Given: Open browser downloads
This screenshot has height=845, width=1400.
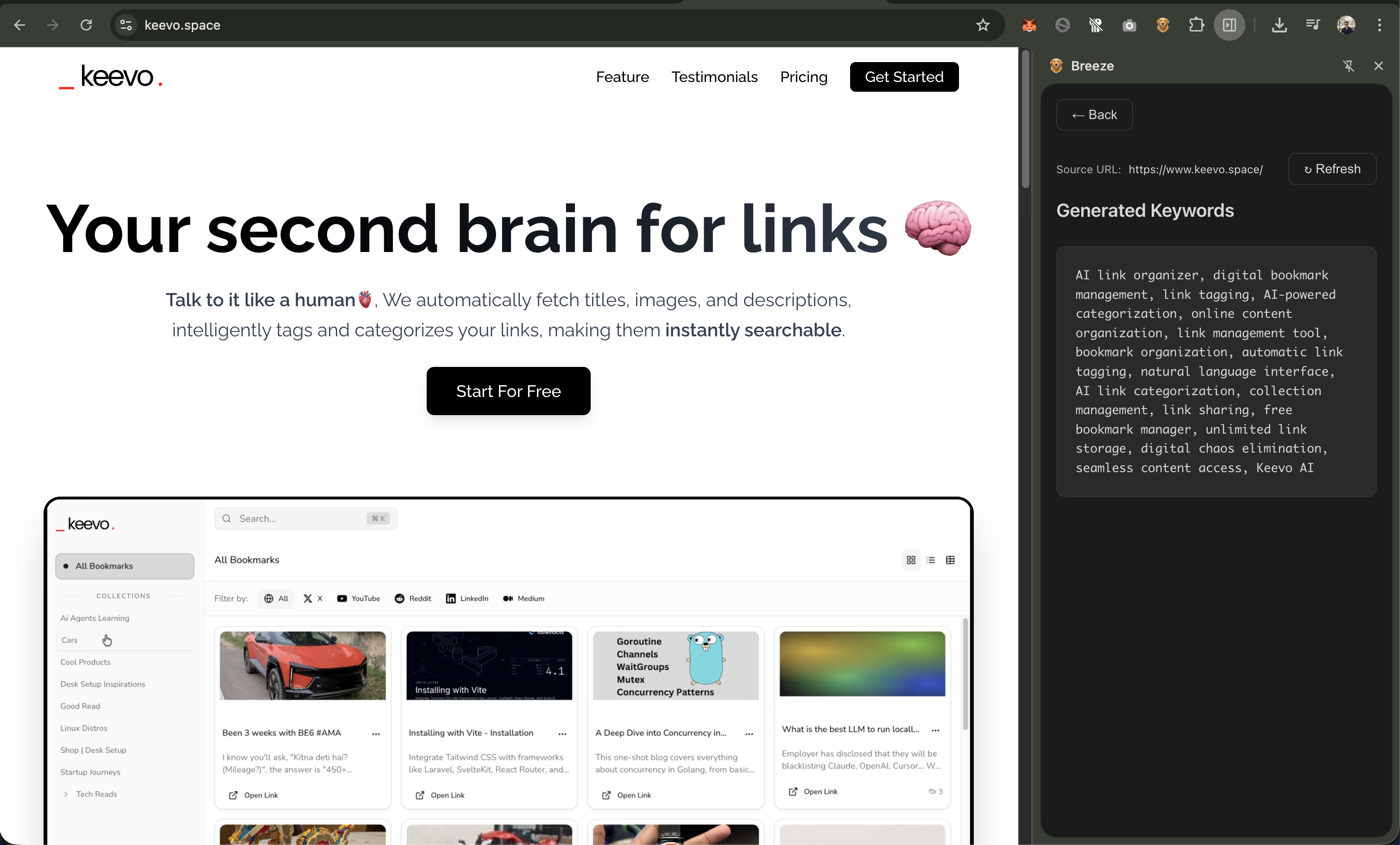Looking at the screenshot, I should point(1279,25).
